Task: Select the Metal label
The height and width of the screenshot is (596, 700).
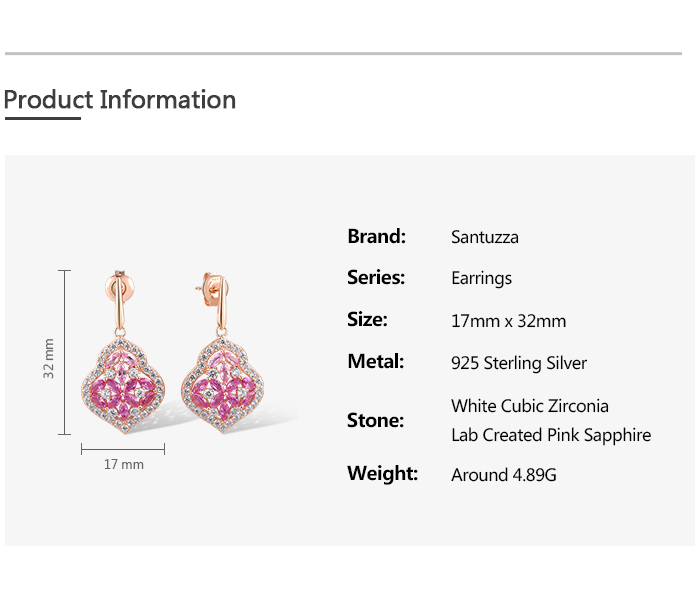Action: [x=375, y=362]
